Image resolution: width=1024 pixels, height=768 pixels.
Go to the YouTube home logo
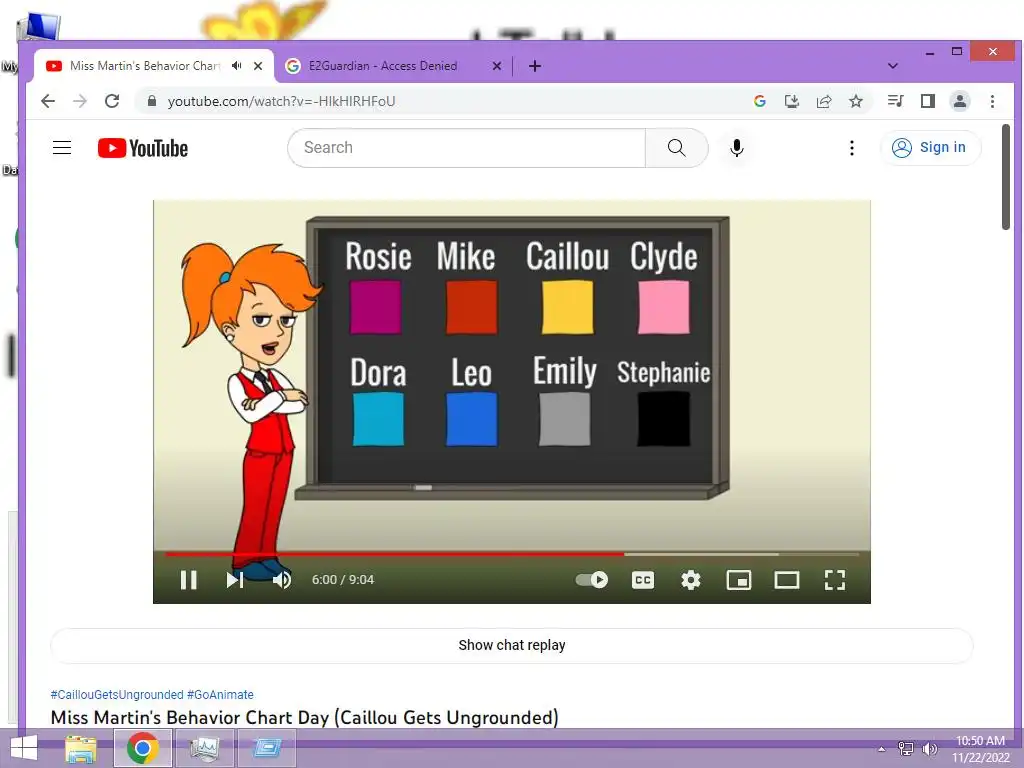click(x=143, y=148)
